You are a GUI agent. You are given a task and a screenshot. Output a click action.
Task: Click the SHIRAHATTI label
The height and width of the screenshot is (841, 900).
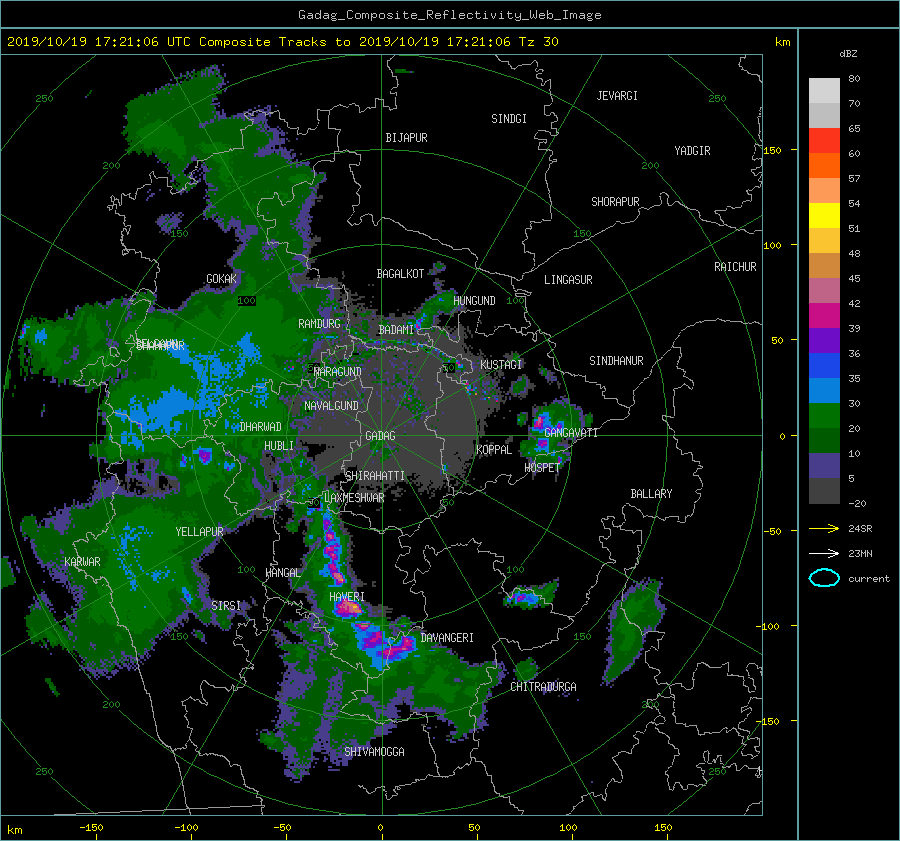tap(375, 476)
